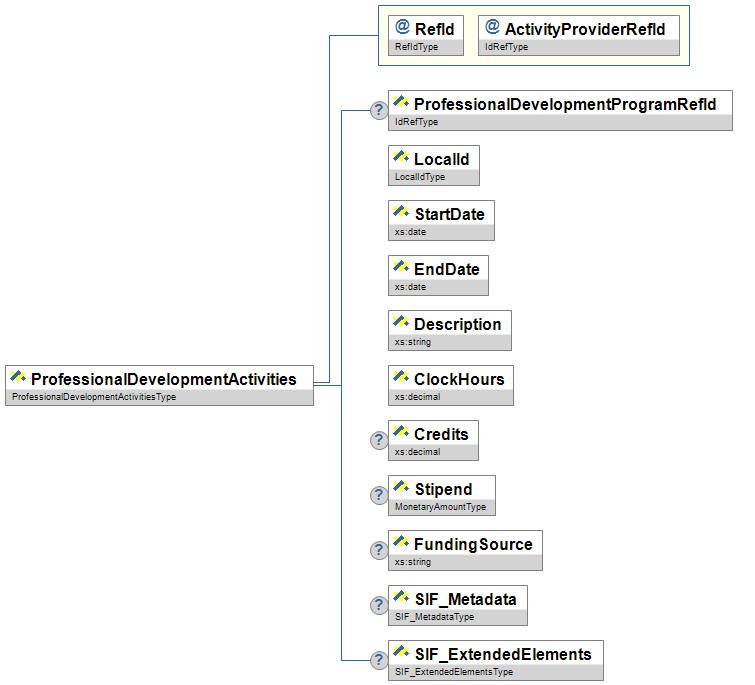Click the MonetaryAmountType type label

tap(440, 507)
